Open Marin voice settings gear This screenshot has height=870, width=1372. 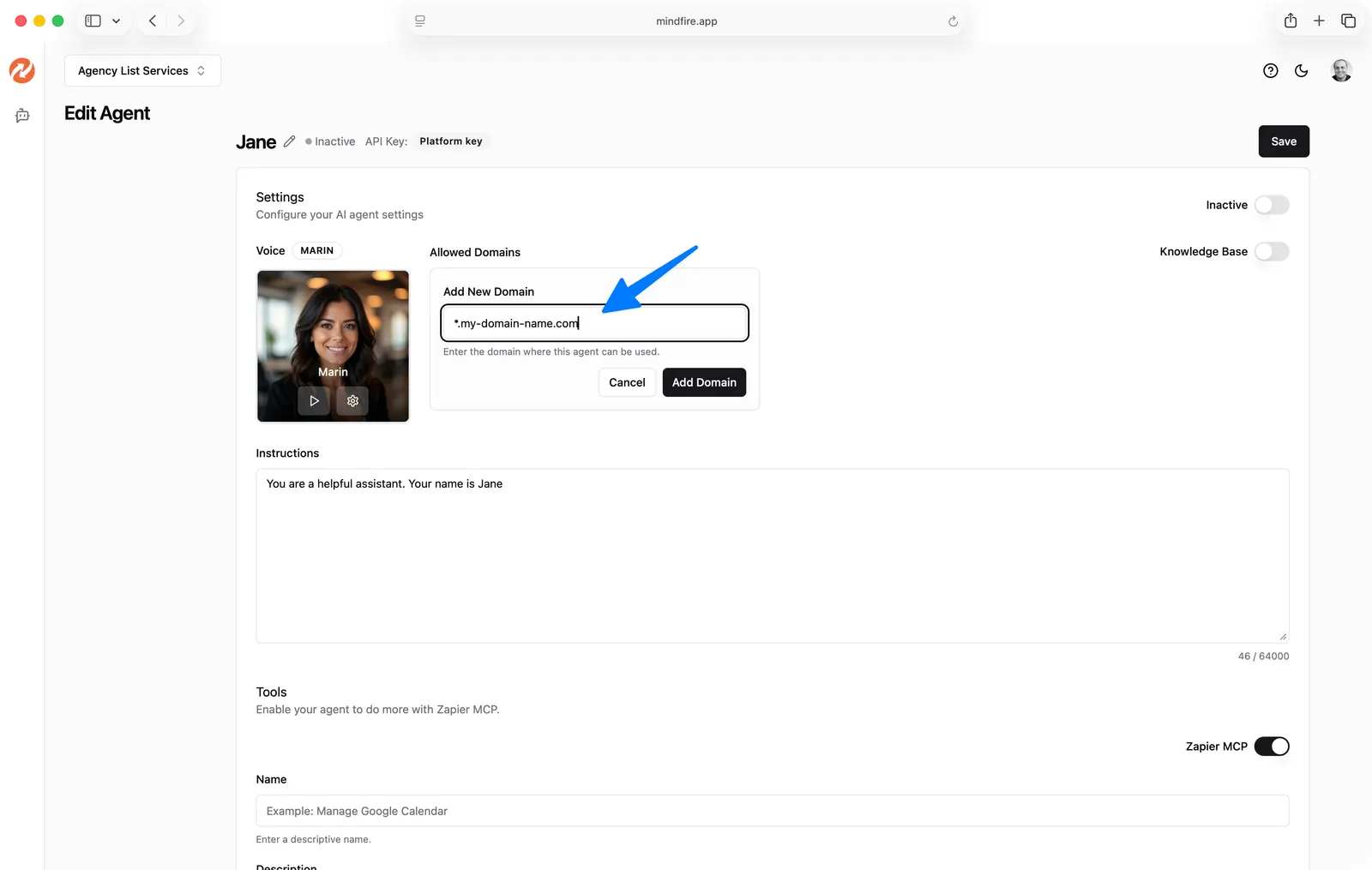click(x=352, y=400)
